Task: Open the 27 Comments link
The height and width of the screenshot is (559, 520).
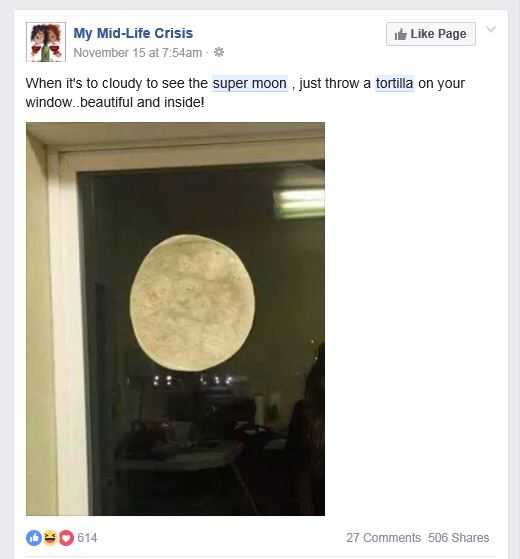Action: click(x=383, y=538)
